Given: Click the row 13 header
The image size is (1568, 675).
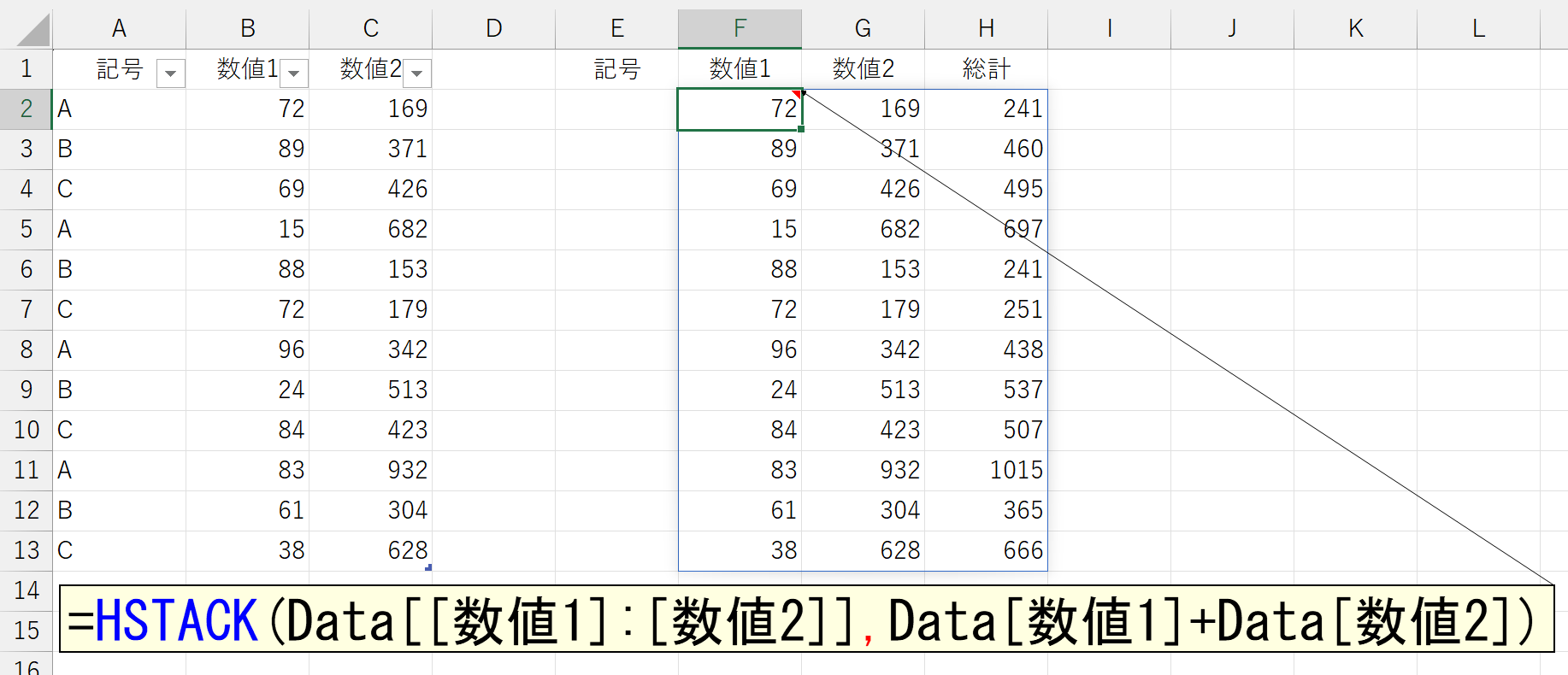Looking at the screenshot, I should click(x=26, y=550).
